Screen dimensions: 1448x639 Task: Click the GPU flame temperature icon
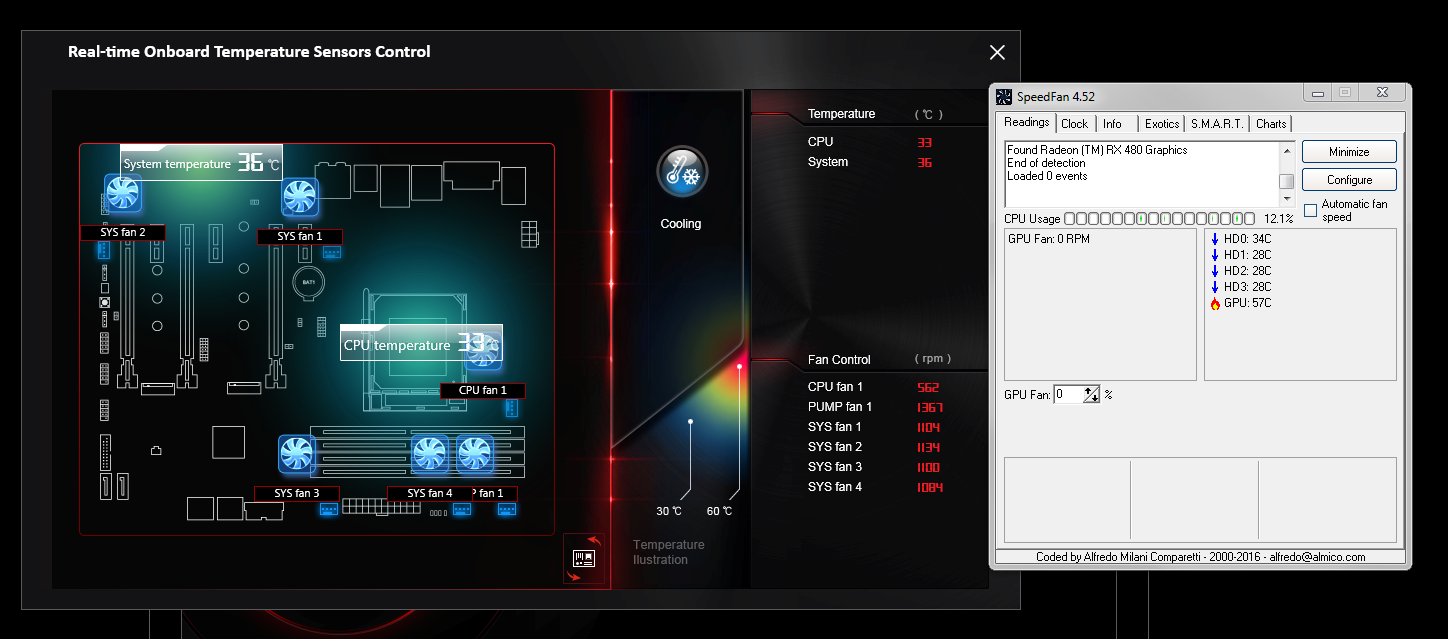pos(1215,303)
